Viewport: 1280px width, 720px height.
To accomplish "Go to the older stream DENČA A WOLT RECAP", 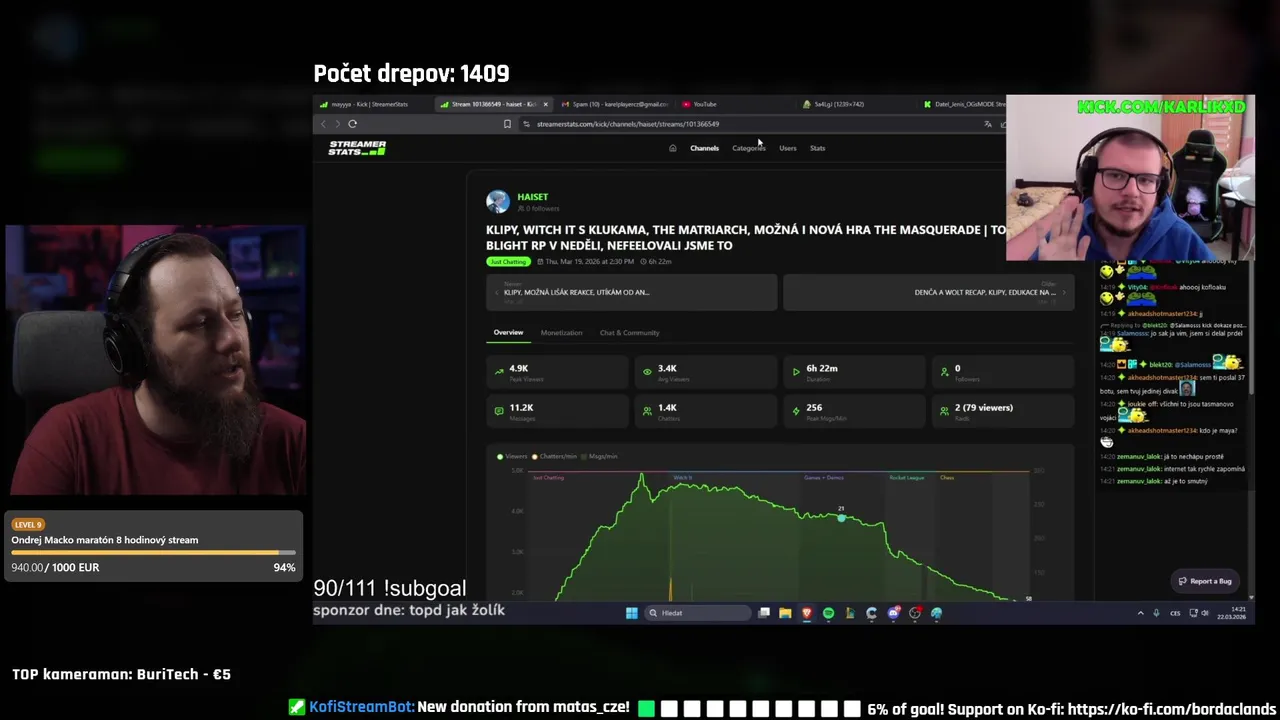I will click(929, 292).
